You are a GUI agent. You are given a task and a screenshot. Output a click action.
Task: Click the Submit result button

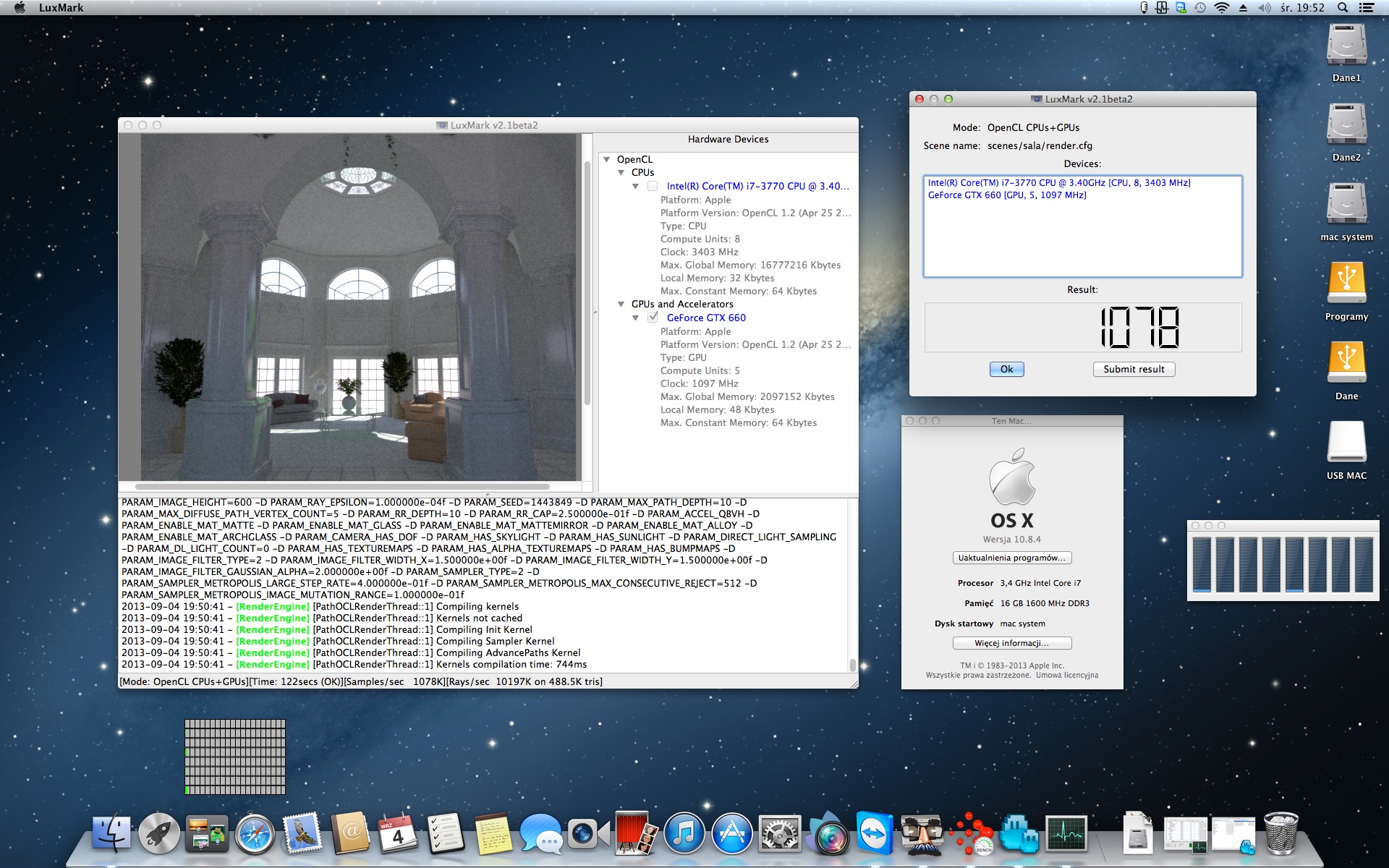pos(1134,369)
